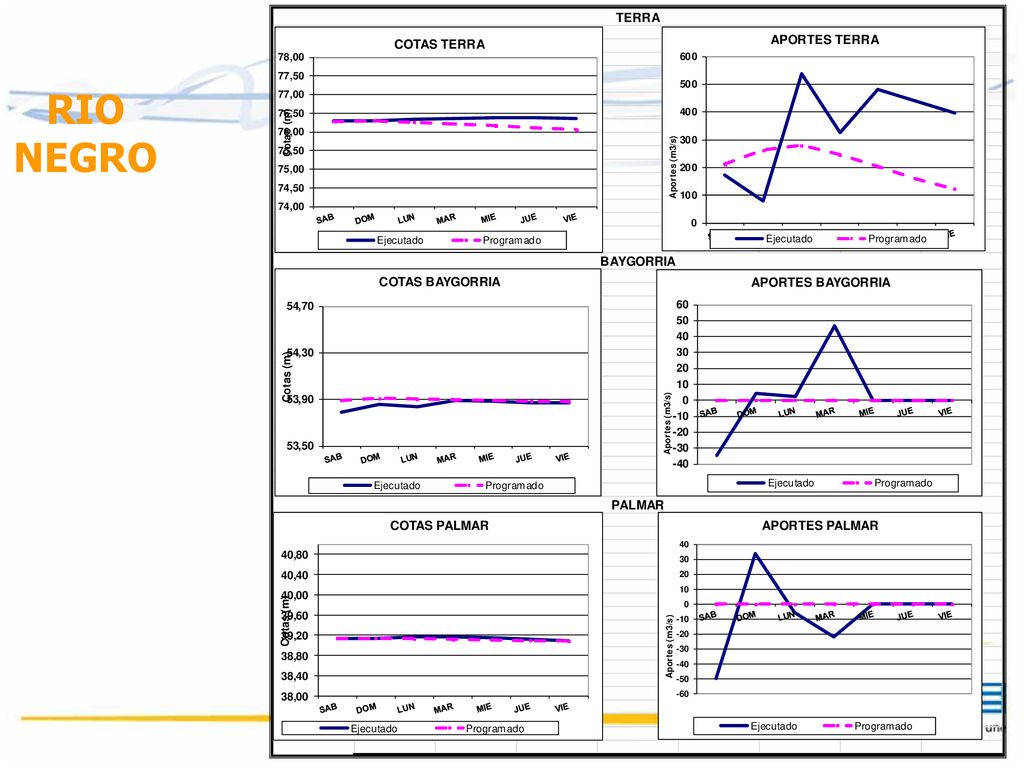
Task: Click the -30 axis value in Aportes Palmar
Action: click(681, 648)
